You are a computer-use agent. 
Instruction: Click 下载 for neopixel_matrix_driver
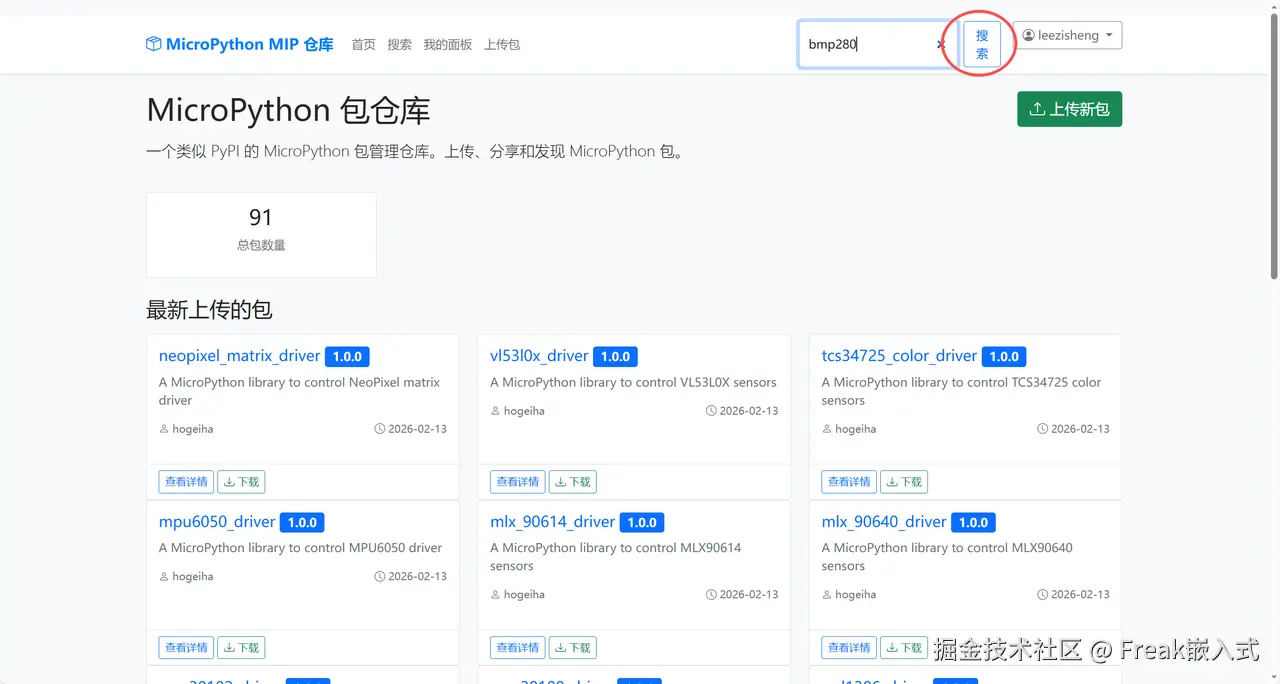click(241, 482)
